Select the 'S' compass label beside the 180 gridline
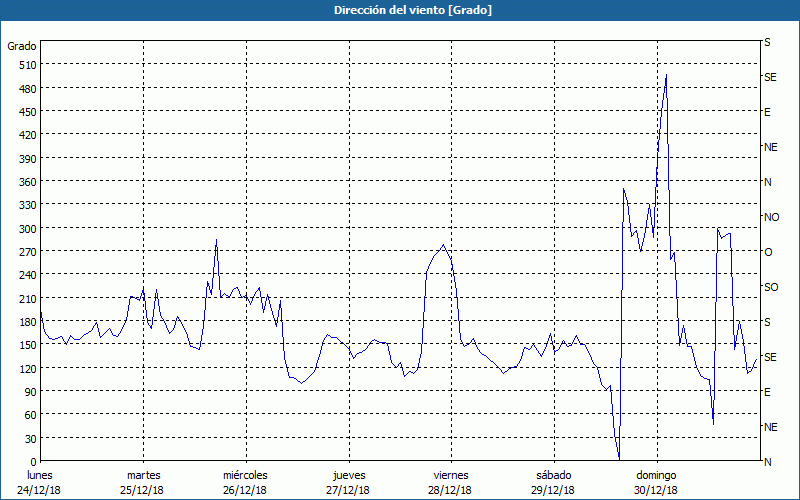The height and width of the screenshot is (500, 800). point(767,322)
